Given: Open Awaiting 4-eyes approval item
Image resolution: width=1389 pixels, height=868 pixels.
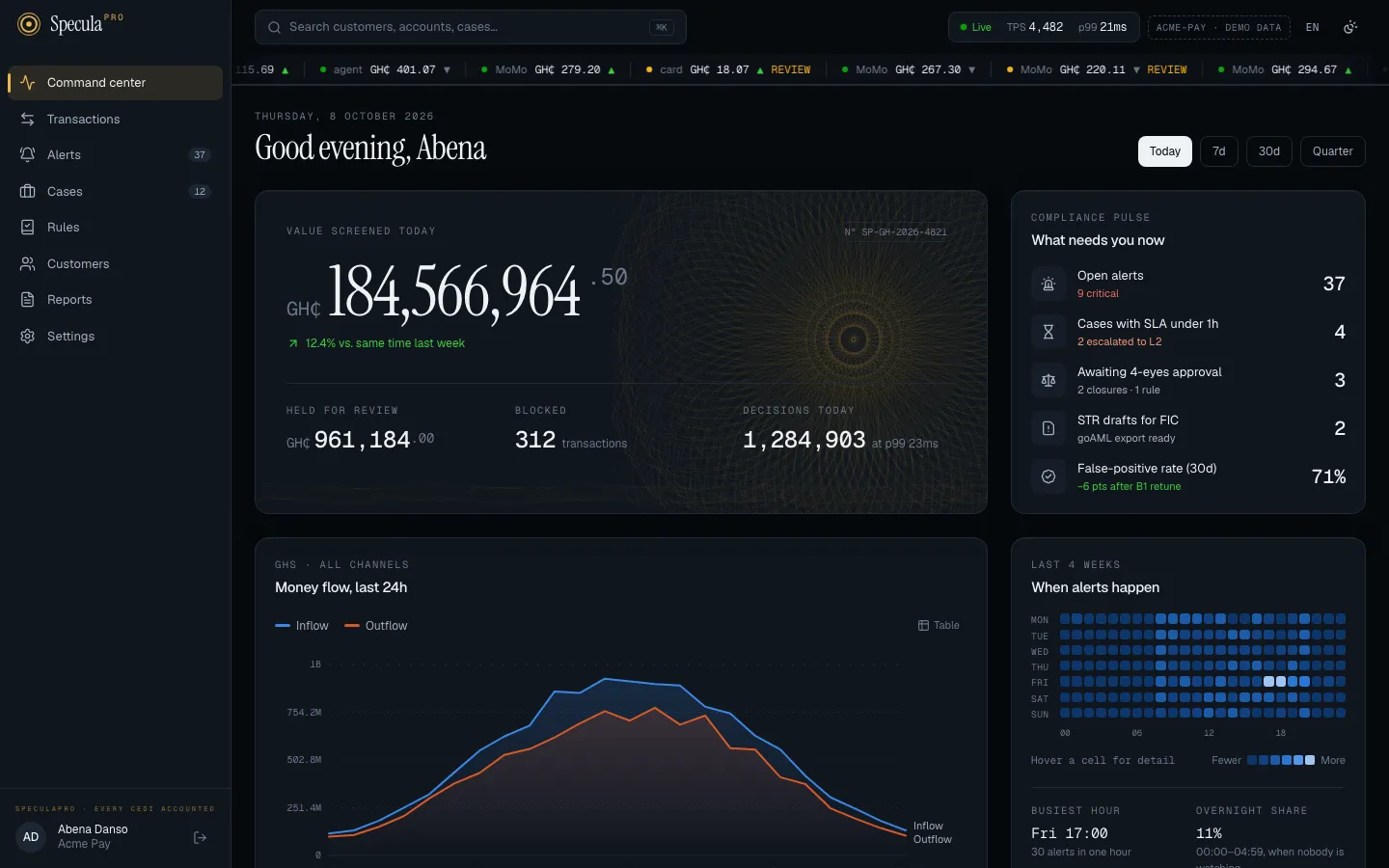Looking at the screenshot, I should (1188, 380).
